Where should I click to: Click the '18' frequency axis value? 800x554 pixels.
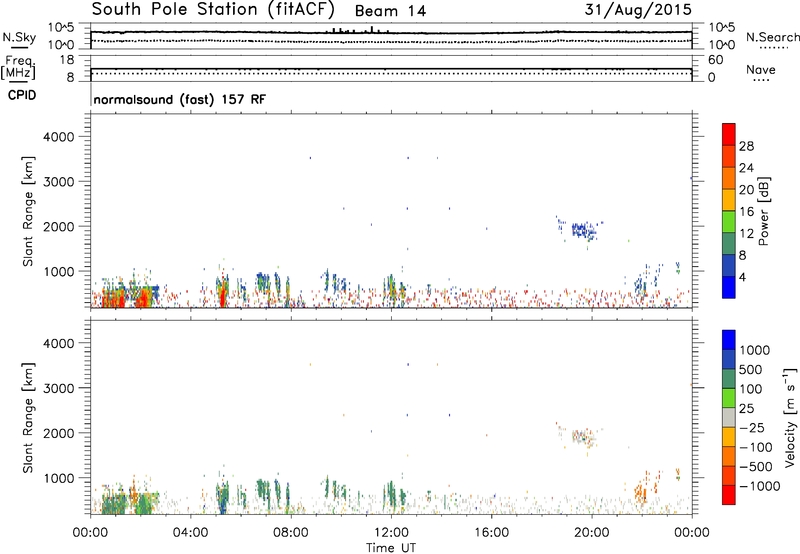point(67,60)
